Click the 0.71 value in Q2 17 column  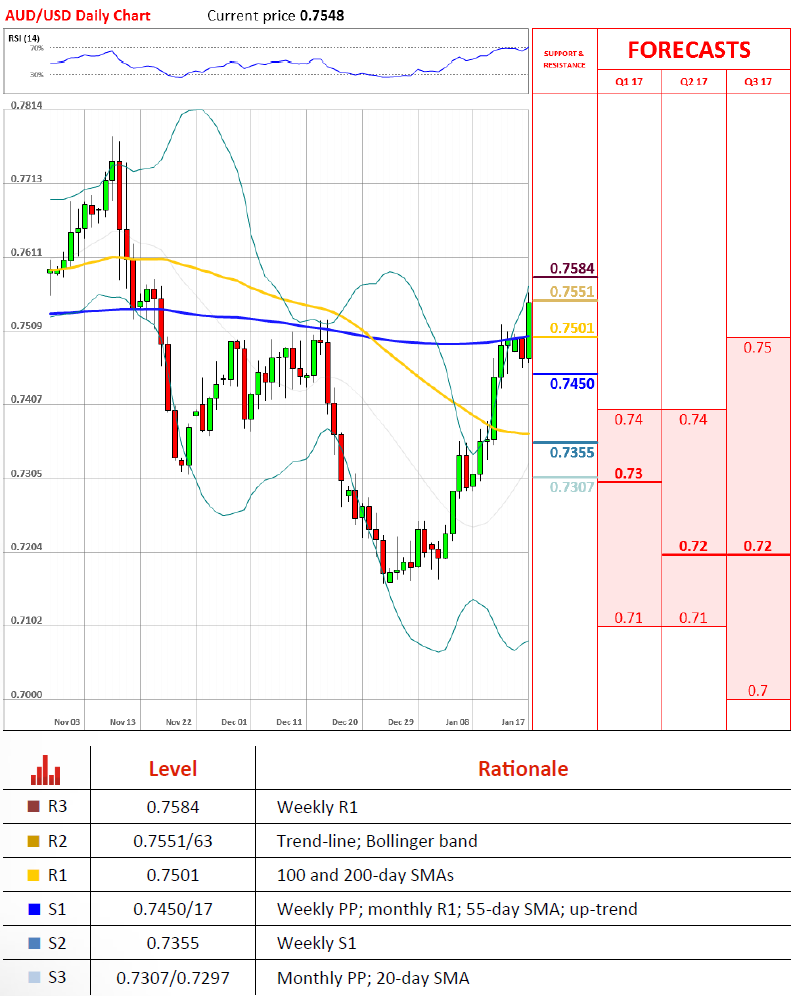click(x=693, y=617)
